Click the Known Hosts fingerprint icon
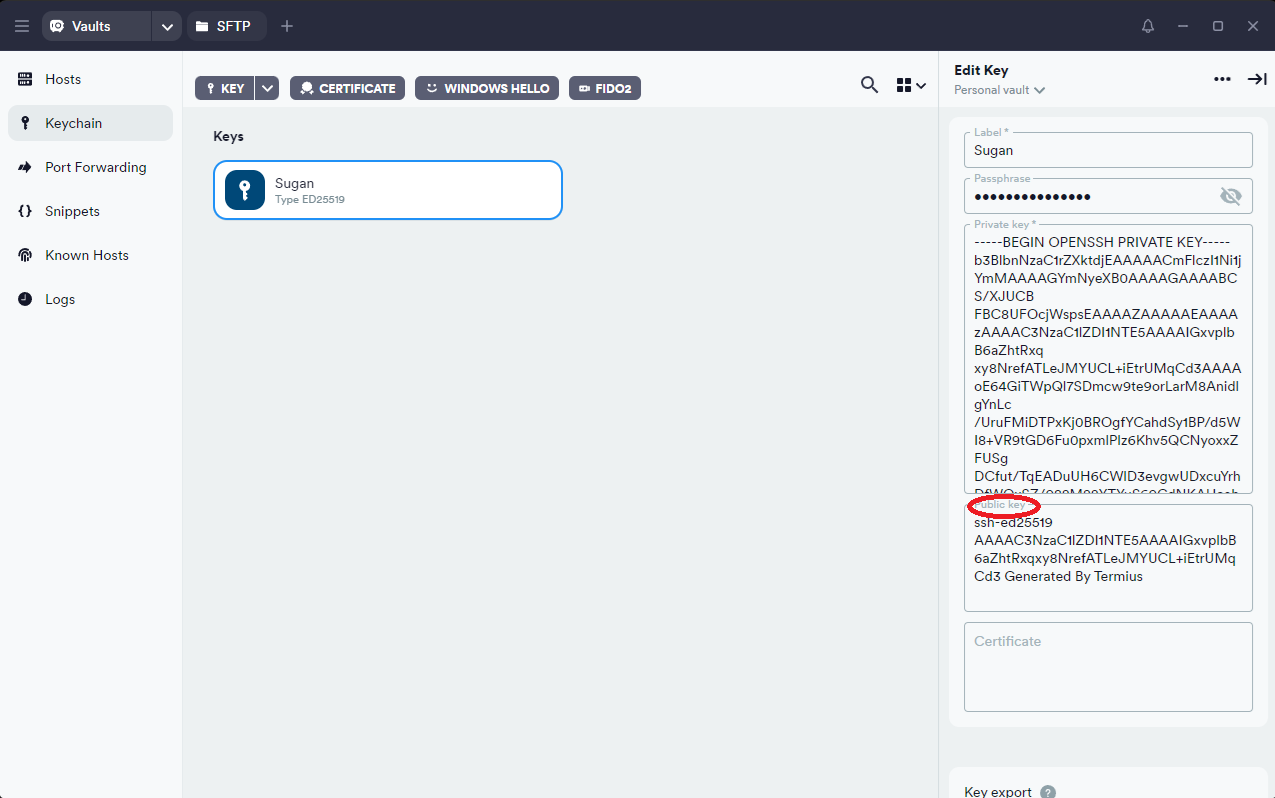Screen dimensions: 1275x798 pyautogui.click(x=25, y=255)
